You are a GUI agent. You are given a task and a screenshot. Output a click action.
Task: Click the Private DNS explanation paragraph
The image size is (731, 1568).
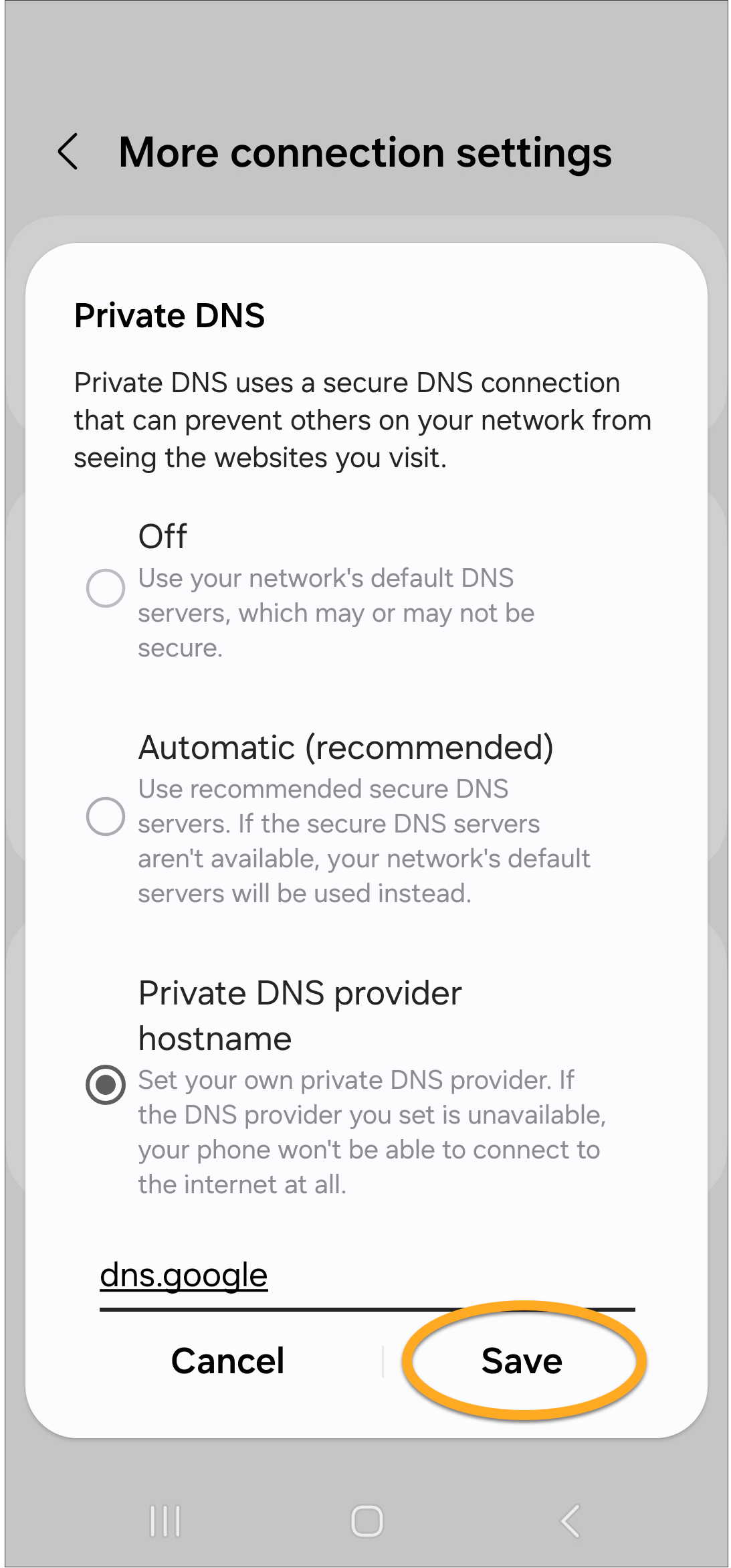coord(362,420)
